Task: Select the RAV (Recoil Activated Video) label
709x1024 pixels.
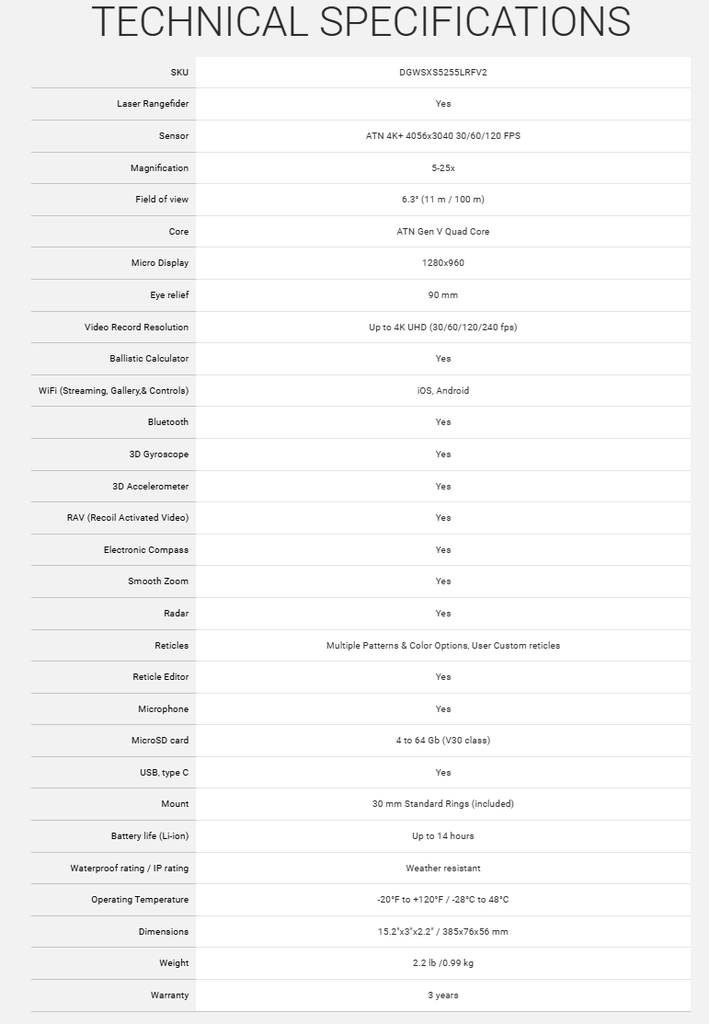Action: point(127,517)
